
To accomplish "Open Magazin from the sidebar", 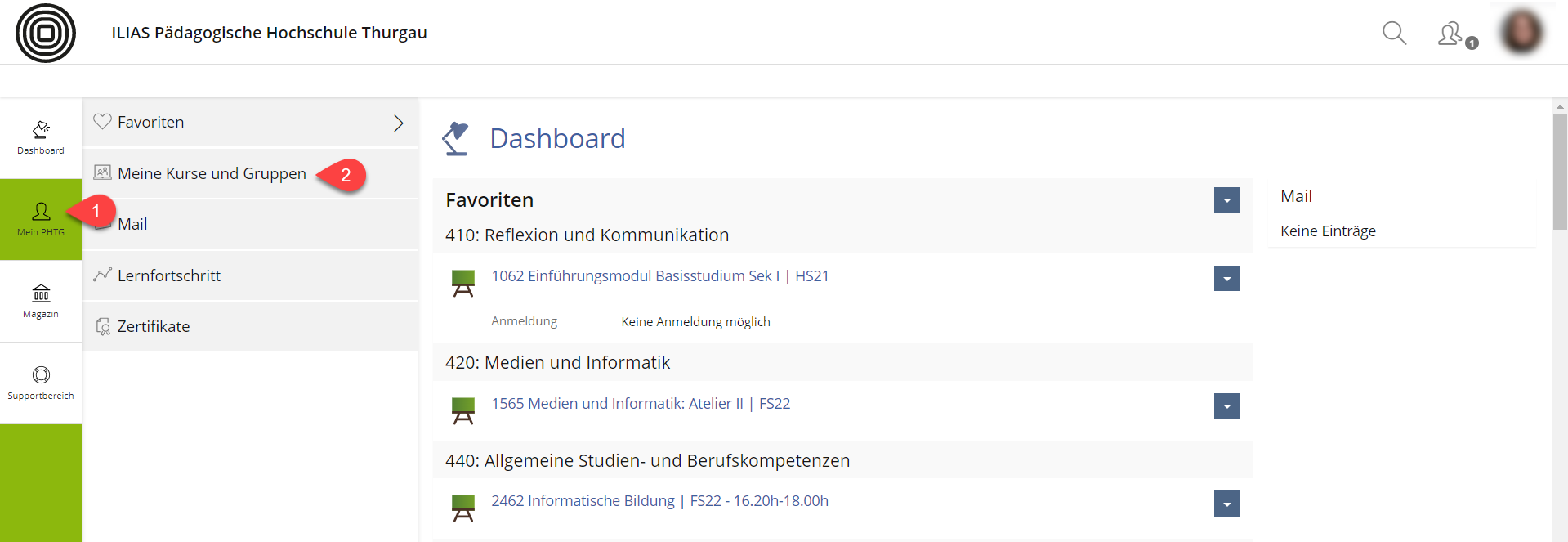I will (x=41, y=302).
